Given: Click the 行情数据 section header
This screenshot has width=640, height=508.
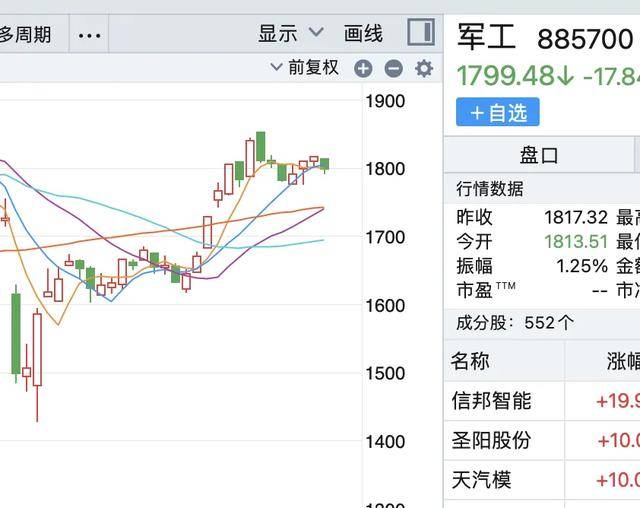Looking at the screenshot, I should (490, 189).
